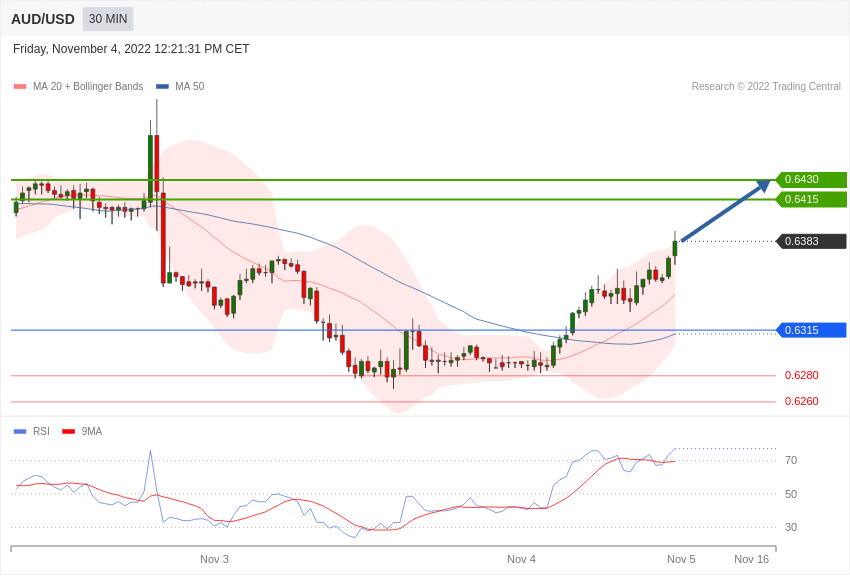Click the MA 50 legend color swatch

pos(162,87)
